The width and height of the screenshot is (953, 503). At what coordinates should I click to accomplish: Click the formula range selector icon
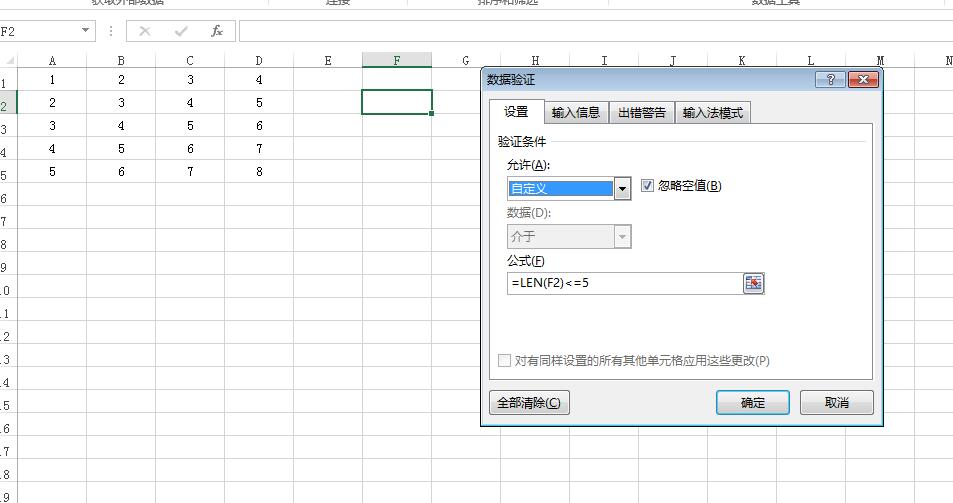[754, 283]
